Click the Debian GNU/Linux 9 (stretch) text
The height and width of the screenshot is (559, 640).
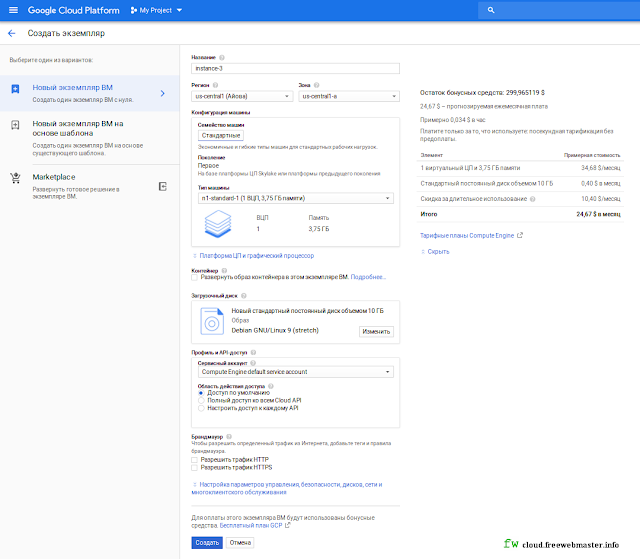coord(275,331)
